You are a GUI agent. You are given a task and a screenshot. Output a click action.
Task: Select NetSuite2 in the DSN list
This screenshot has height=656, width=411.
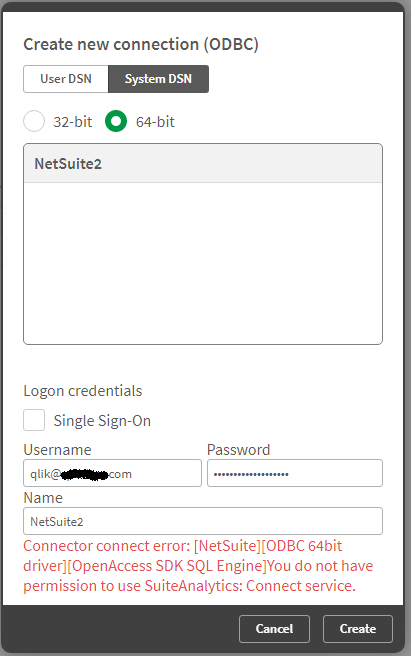click(x=203, y=164)
